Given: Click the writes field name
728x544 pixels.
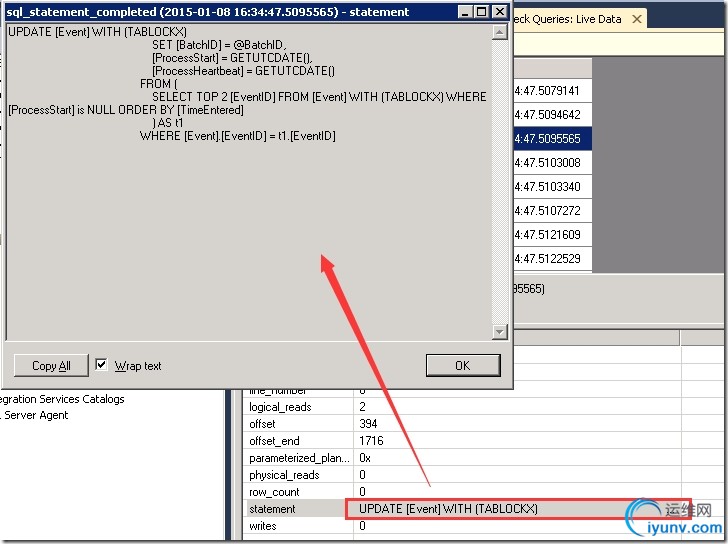Looking at the screenshot, I should point(263,526).
